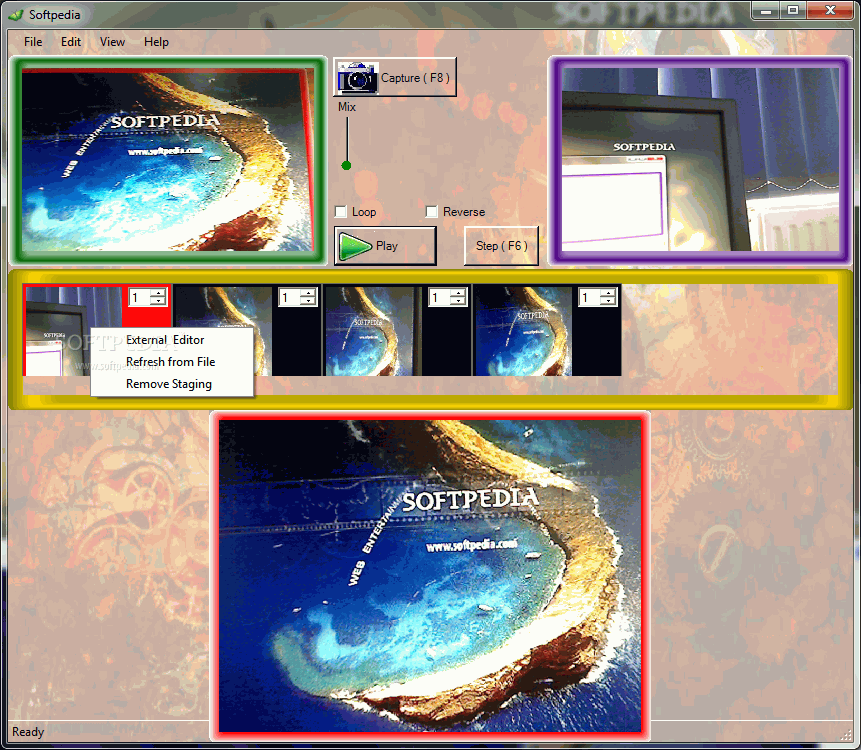This screenshot has height=750, width=861.
Task: Click the green-bordered preview image
Action: (x=168, y=160)
